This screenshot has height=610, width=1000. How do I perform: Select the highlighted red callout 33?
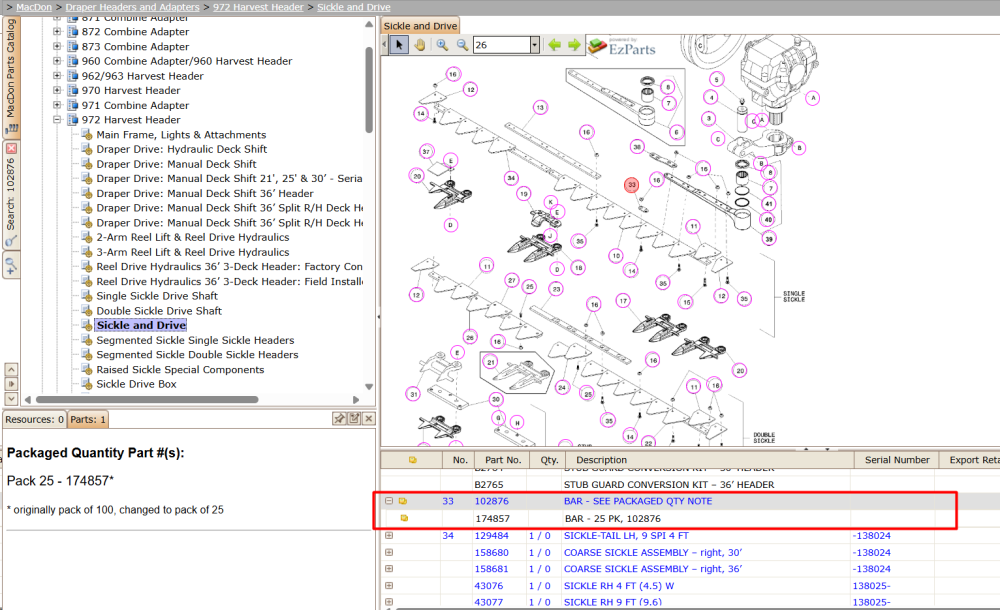coord(631,185)
